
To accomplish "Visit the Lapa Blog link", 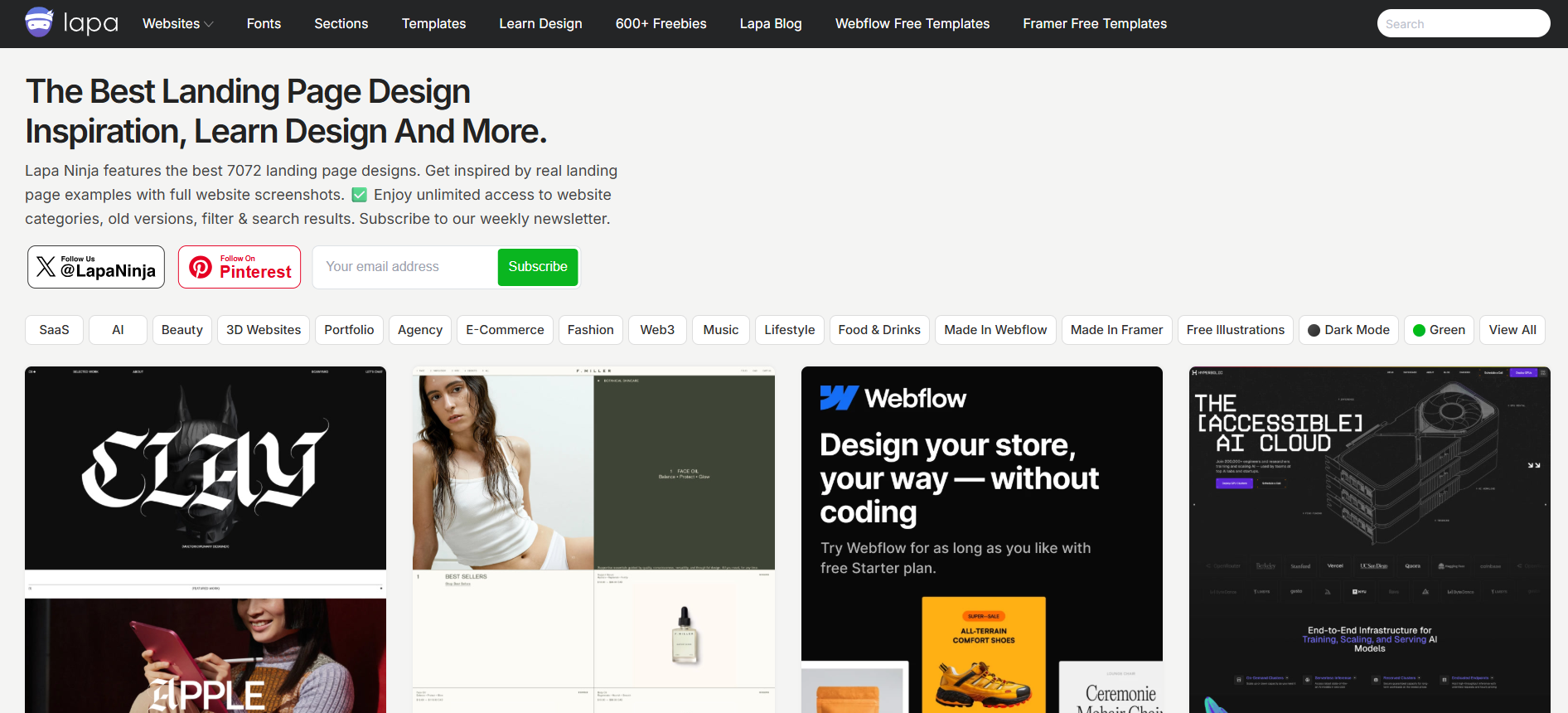I will point(771,24).
